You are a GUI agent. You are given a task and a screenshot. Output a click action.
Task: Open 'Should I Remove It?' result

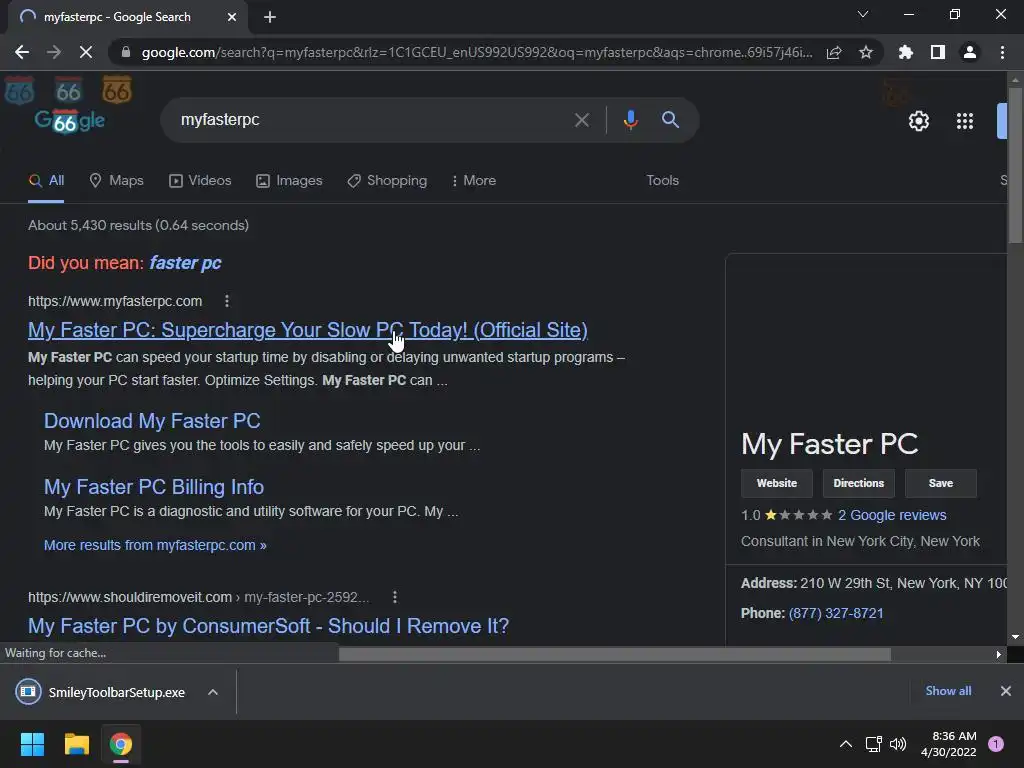pyautogui.click(x=268, y=626)
